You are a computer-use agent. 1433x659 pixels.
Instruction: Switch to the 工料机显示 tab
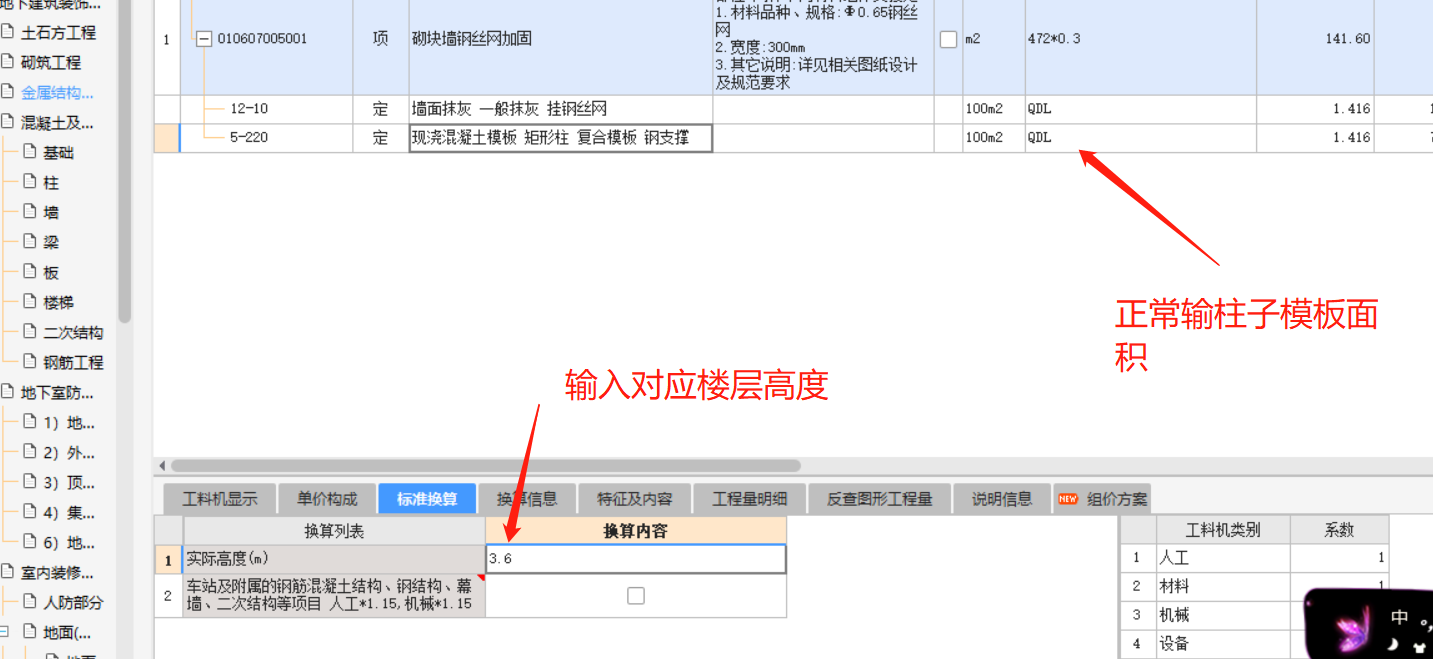point(220,499)
